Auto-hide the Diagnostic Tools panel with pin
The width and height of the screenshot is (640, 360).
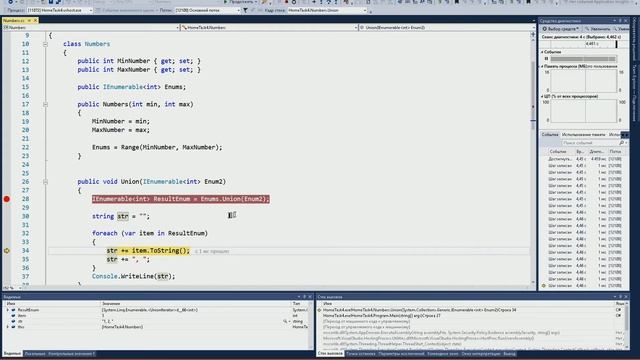click(x=620, y=20)
